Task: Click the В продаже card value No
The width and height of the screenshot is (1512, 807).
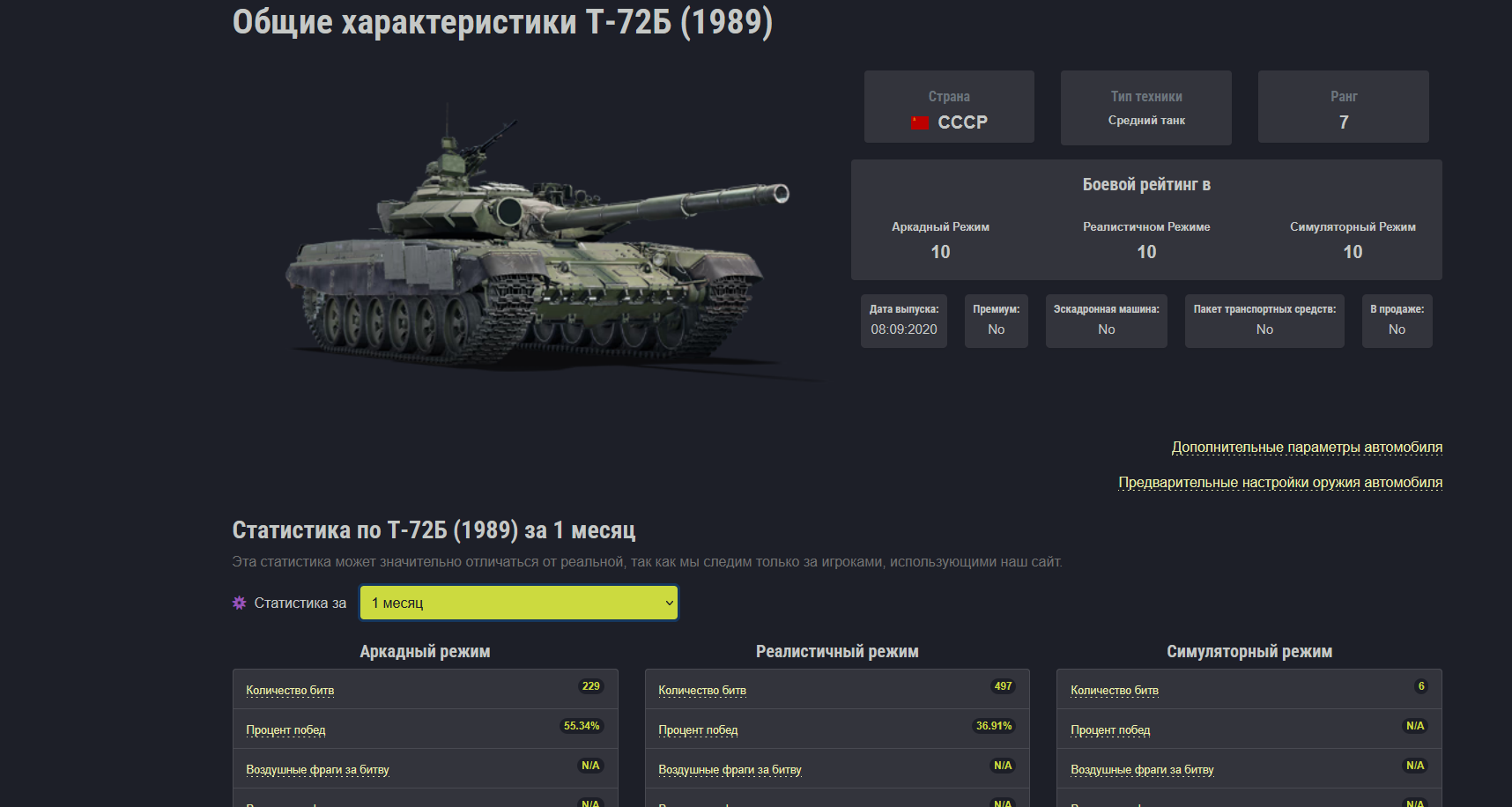Action: point(1397,329)
